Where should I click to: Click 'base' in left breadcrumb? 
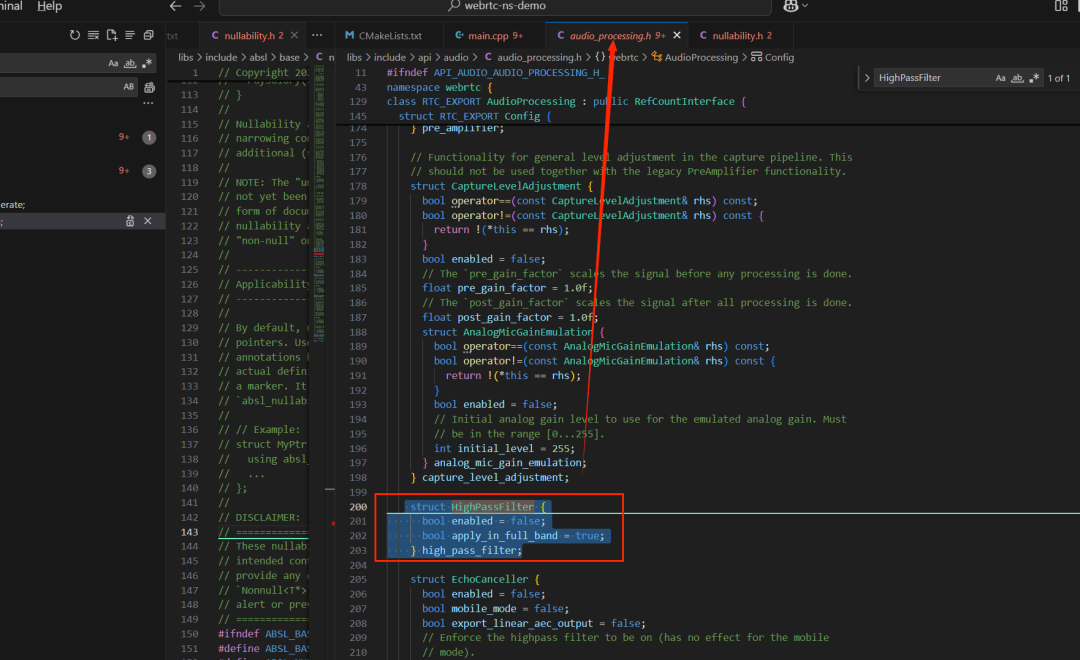pos(289,57)
